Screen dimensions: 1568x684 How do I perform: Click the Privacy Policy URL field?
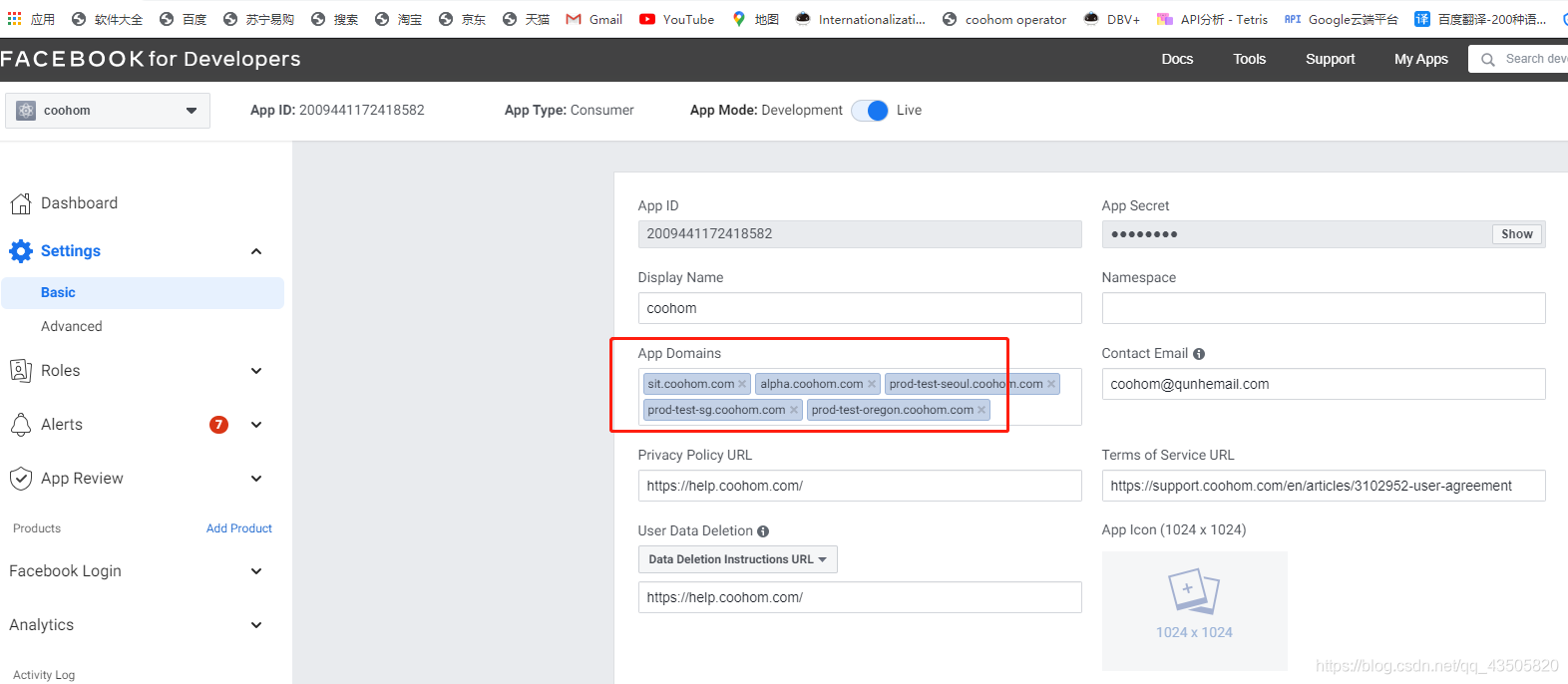[860, 486]
